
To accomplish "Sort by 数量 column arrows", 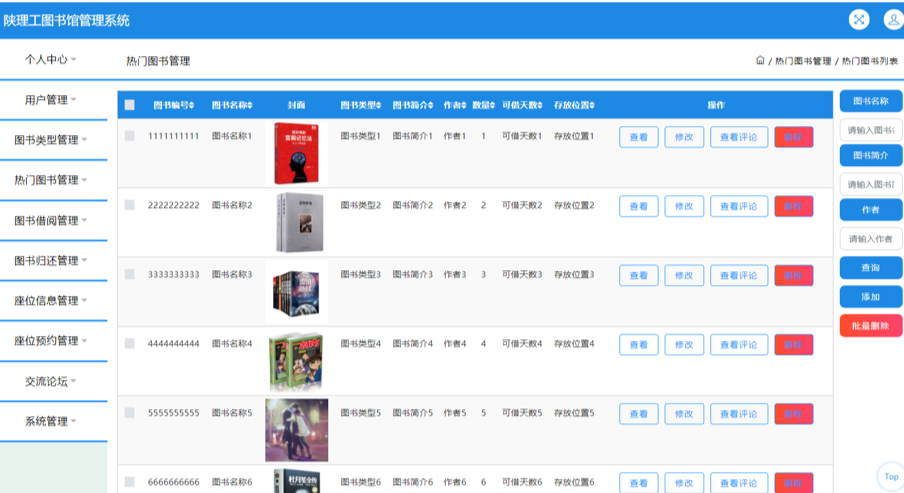I will point(492,105).
